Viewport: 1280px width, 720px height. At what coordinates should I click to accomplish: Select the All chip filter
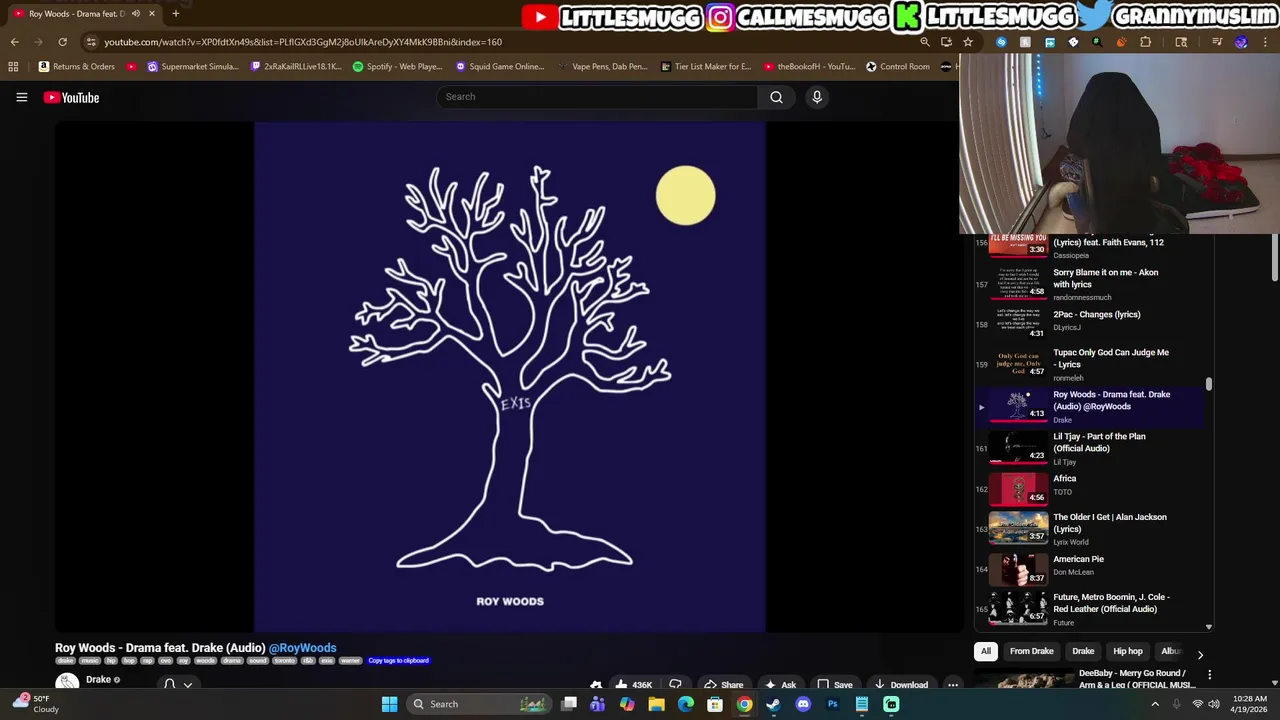tap(985, 651)
